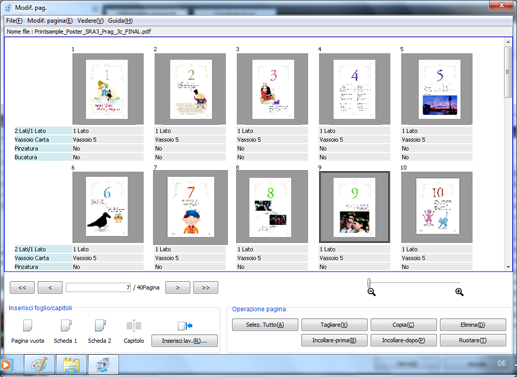The width and height of the screenshot is (517, 377).
Task: Click the Modif. pag. window title icon
Action: point(8,8)
